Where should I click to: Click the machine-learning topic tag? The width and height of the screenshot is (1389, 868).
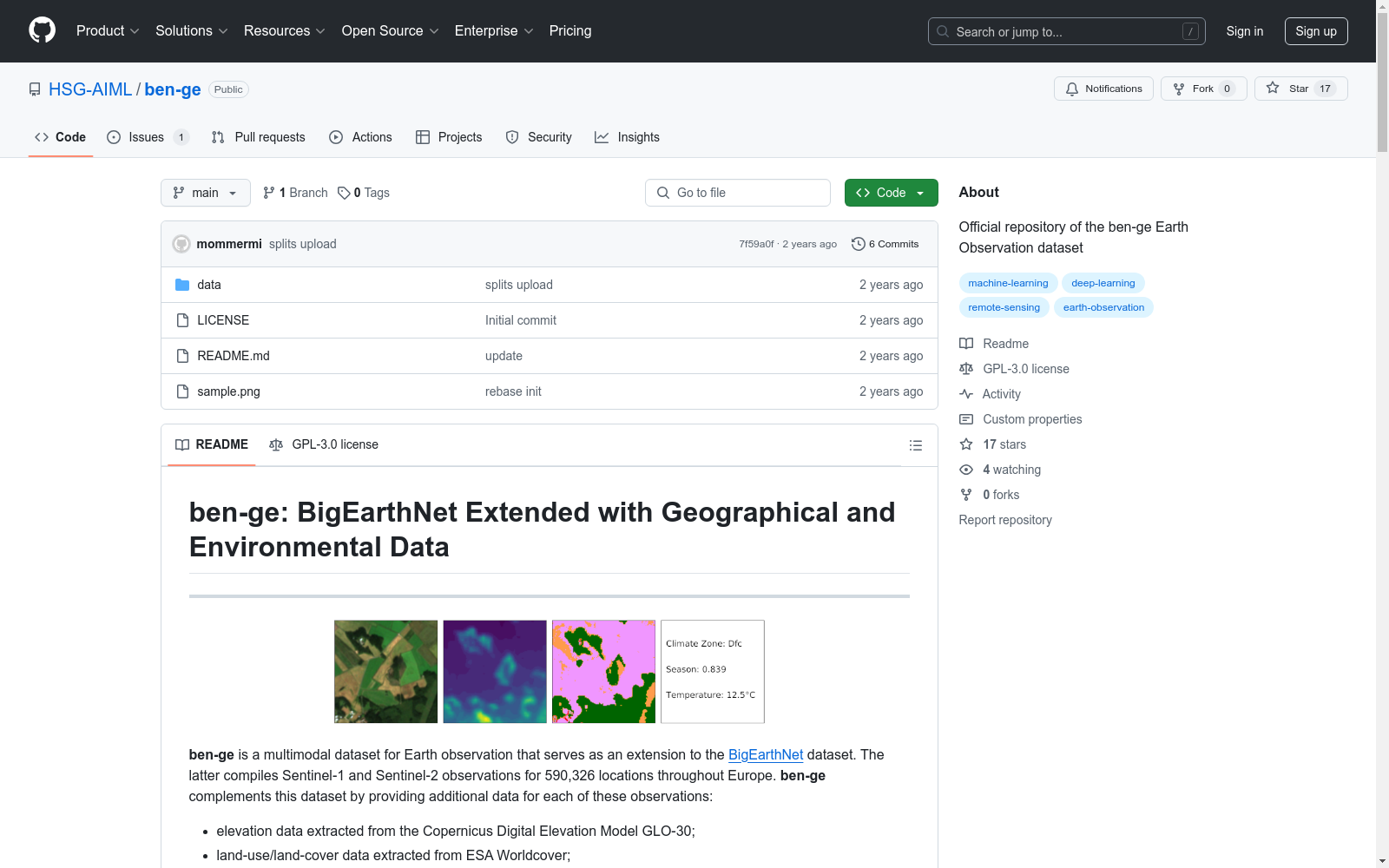click(1008, 283)
